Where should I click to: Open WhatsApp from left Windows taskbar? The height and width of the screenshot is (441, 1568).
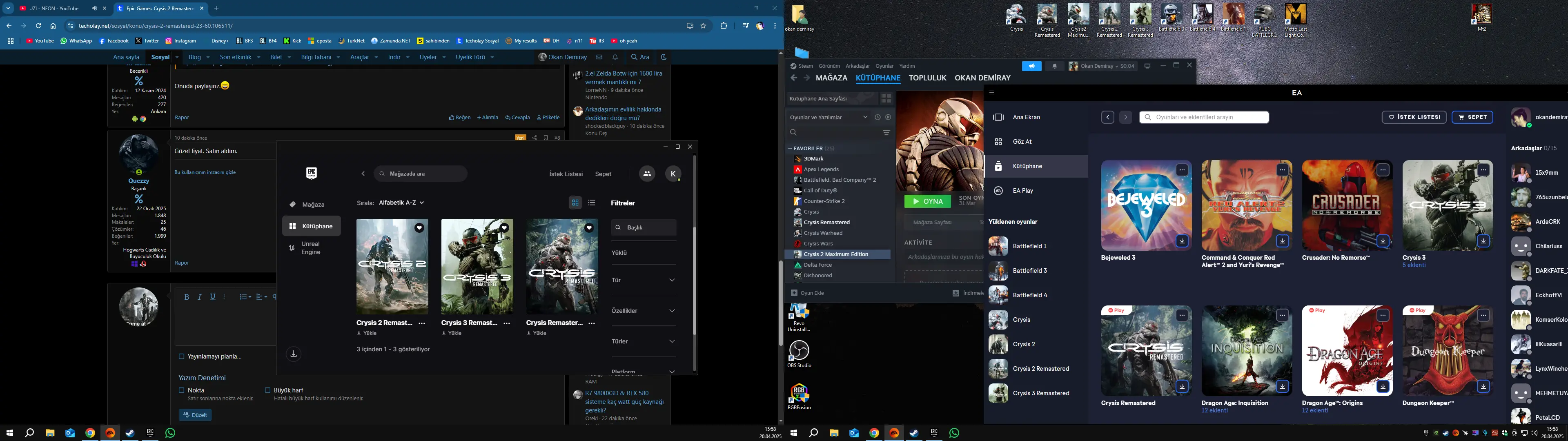170,433
